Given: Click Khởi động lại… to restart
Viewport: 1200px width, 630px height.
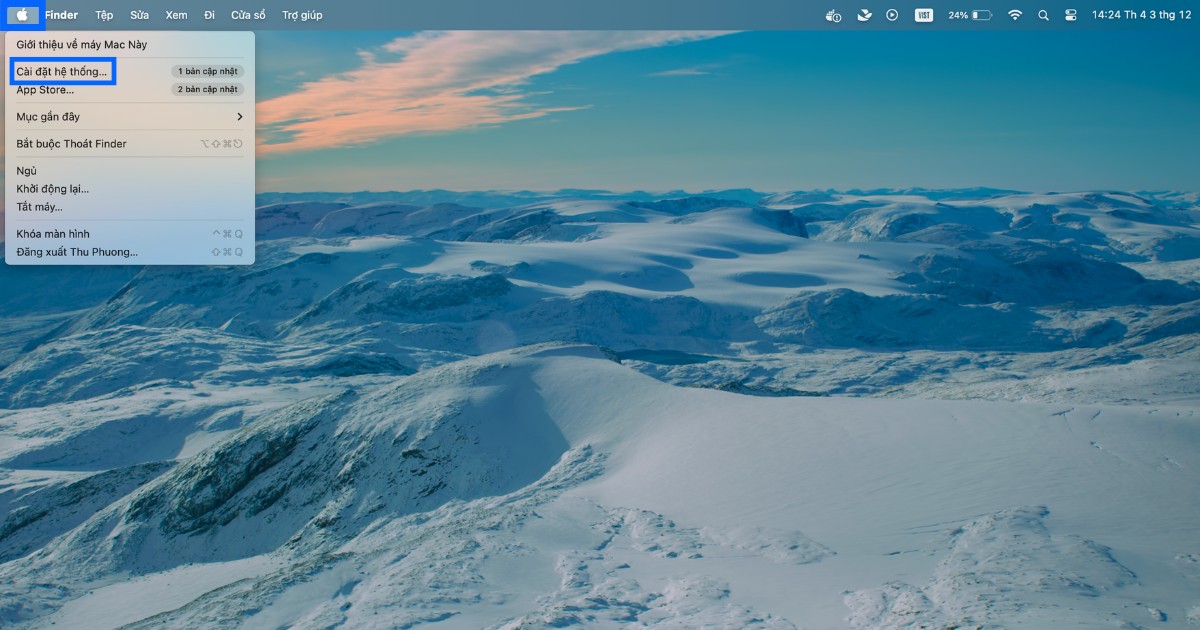Looking at the screenshot, I should pyautogui.click(x=52, y=189).
